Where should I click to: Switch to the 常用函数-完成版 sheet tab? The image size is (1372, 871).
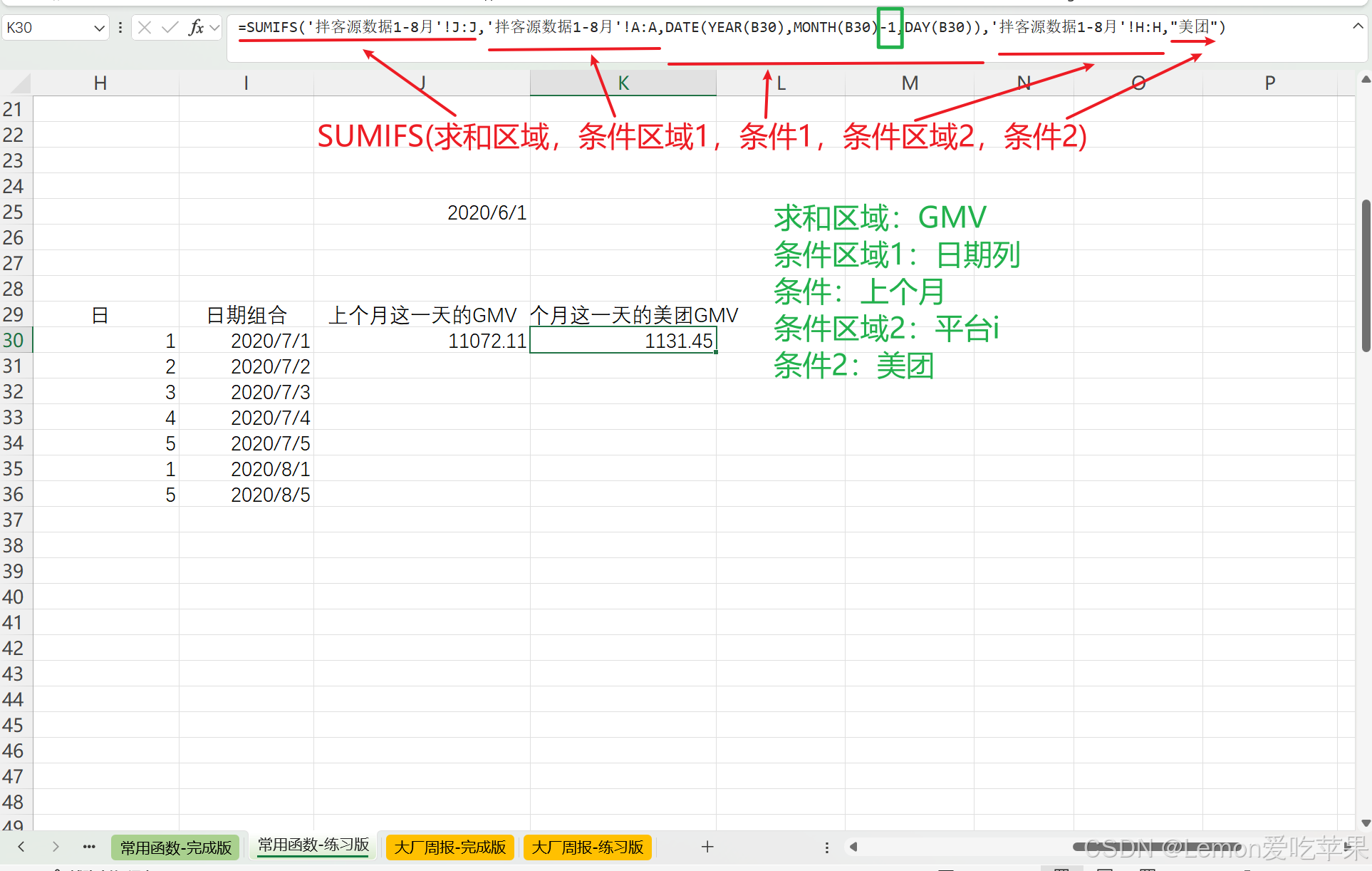tap(175, 847)
